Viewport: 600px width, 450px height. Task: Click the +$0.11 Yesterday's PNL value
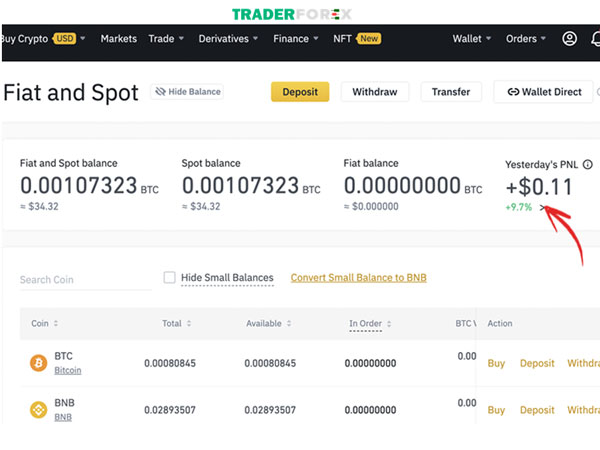[539, 187]
